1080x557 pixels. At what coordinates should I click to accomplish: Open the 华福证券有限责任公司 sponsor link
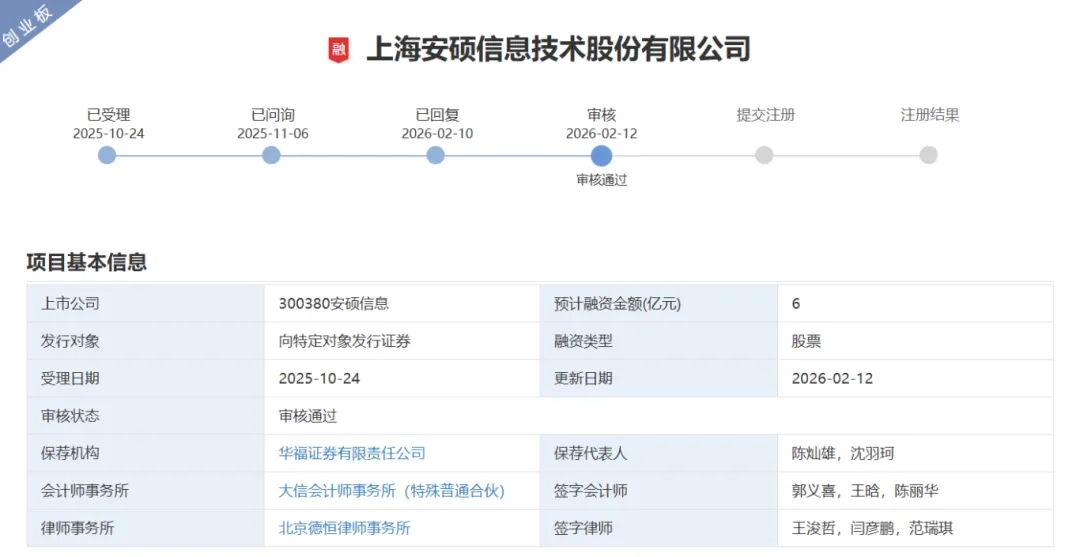coord(352,453)
